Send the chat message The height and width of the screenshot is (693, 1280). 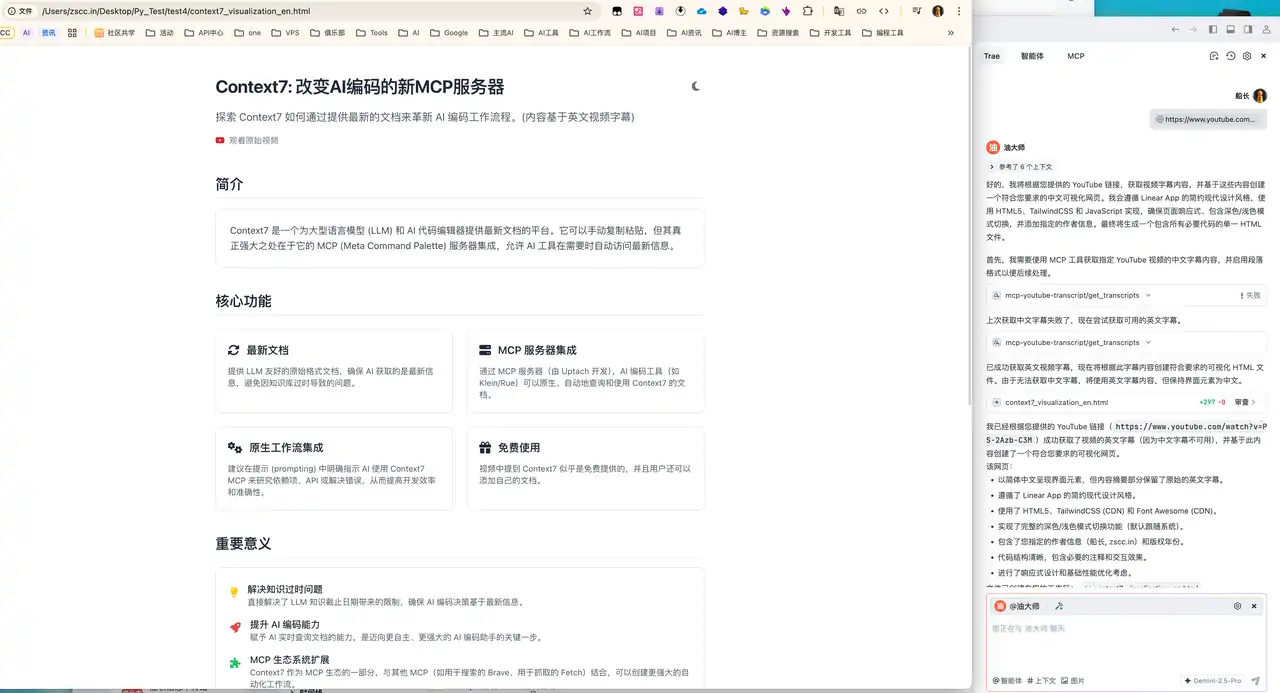(x=1255, y=681)
